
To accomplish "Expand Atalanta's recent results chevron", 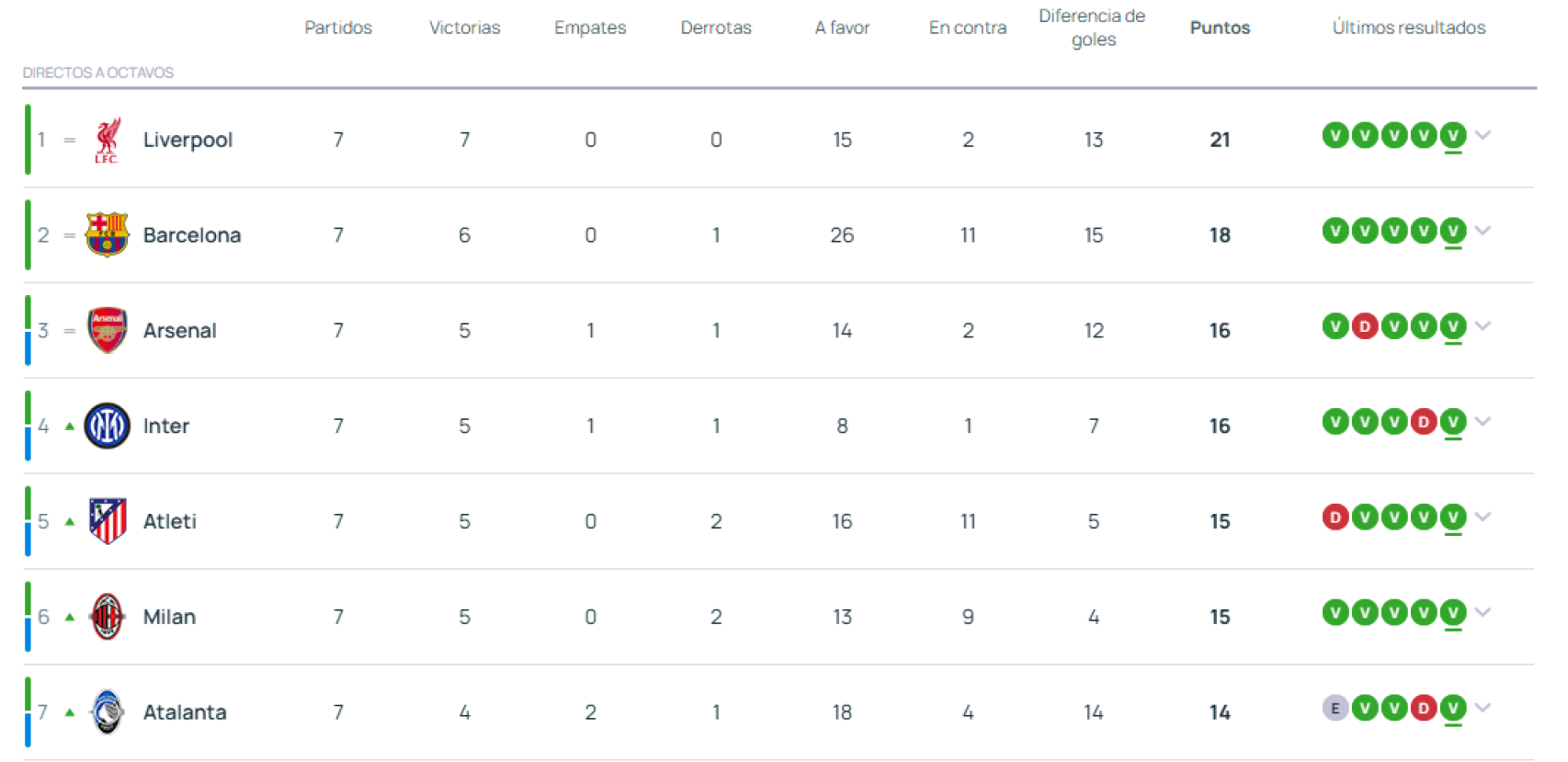I will [x=1483, y=707].
